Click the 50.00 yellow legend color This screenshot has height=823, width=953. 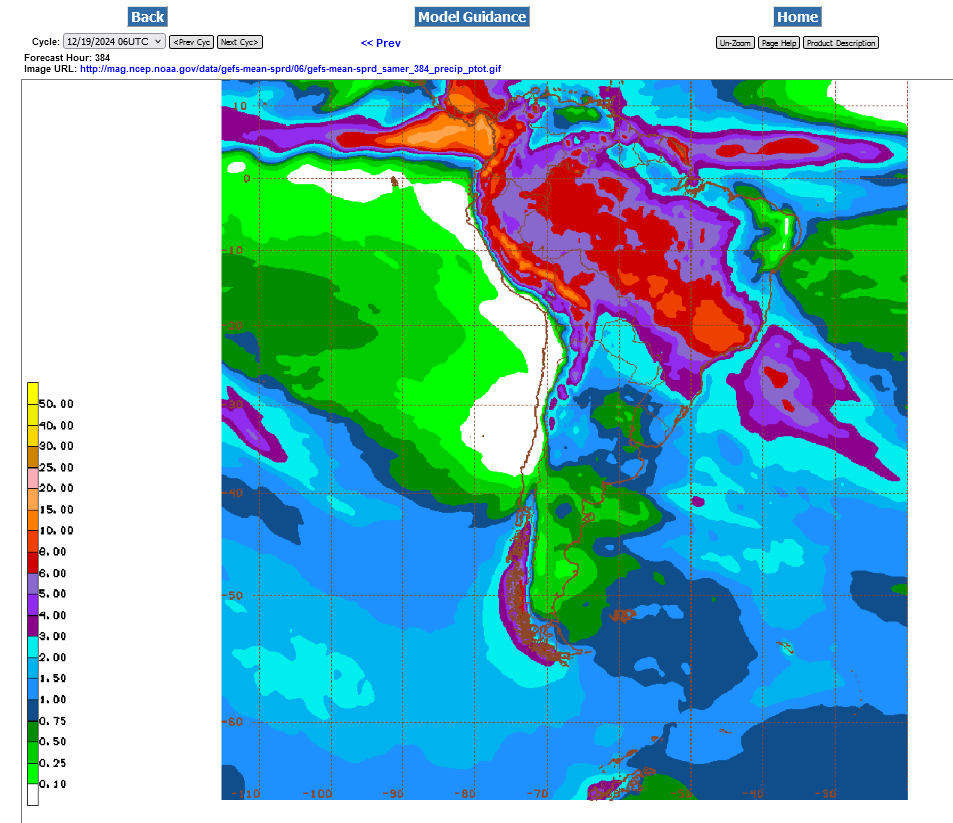pos(33,393)
